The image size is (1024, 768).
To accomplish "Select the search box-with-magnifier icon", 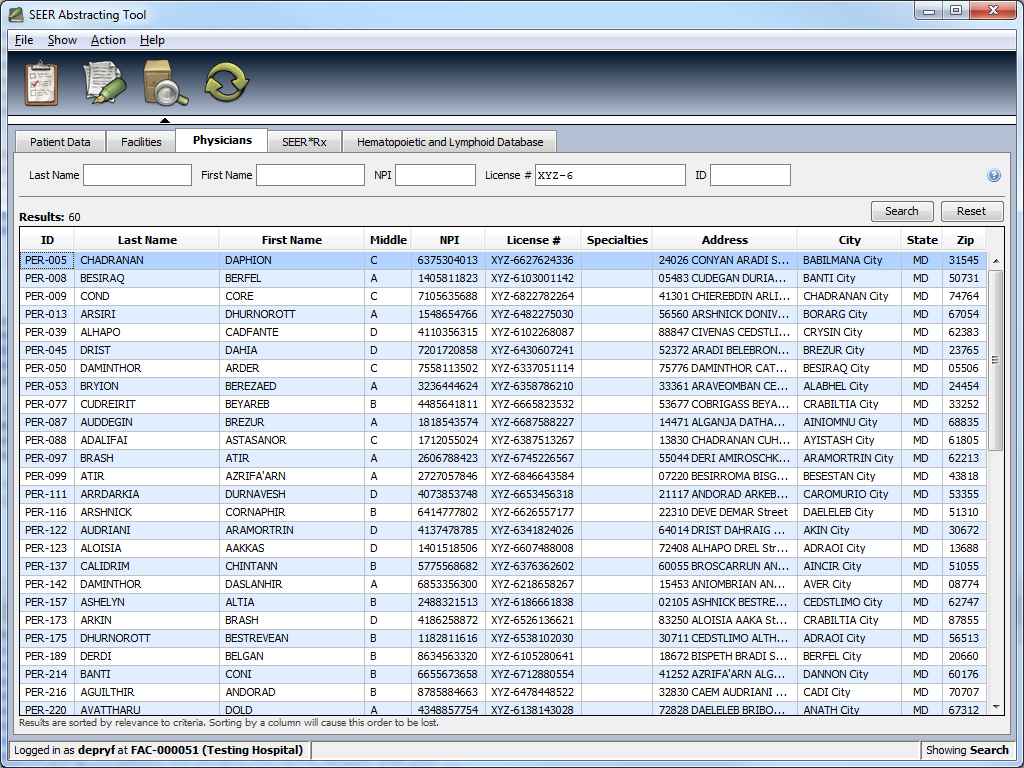I will (165, 83).
